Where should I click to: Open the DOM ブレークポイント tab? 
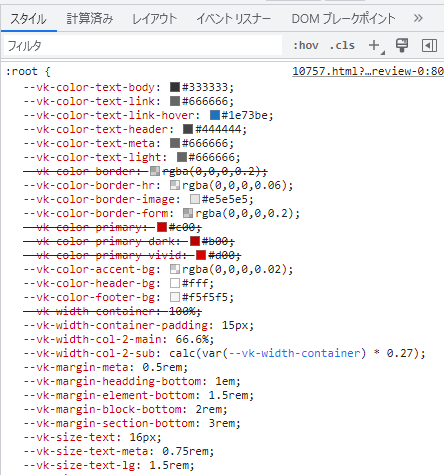[343, 19]
